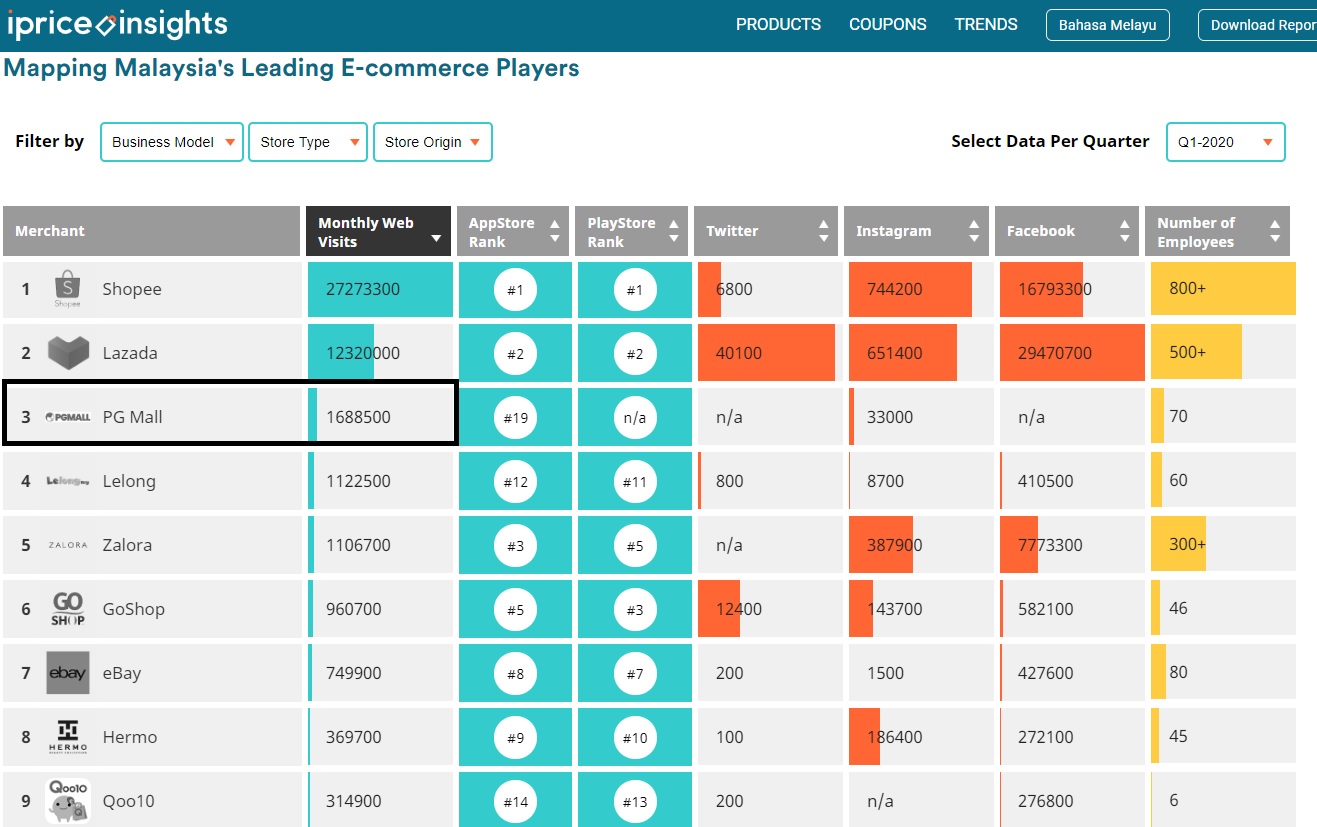
Task: Click Qoo10's #14 AppStore rank badge
Action: tap(515, 802)
